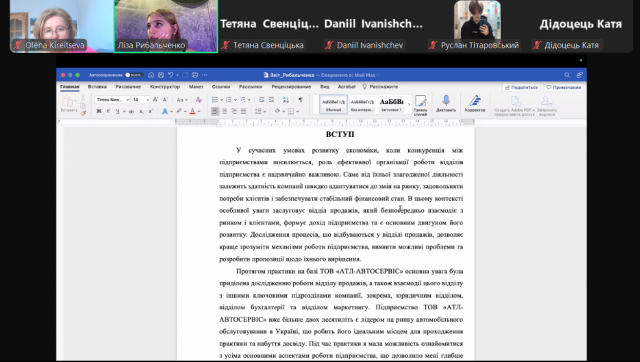Select the Заголовок 1 style thumbnail
Image resolution: width=640 pixels, height=362 pixels.
[x=391, y=104]
